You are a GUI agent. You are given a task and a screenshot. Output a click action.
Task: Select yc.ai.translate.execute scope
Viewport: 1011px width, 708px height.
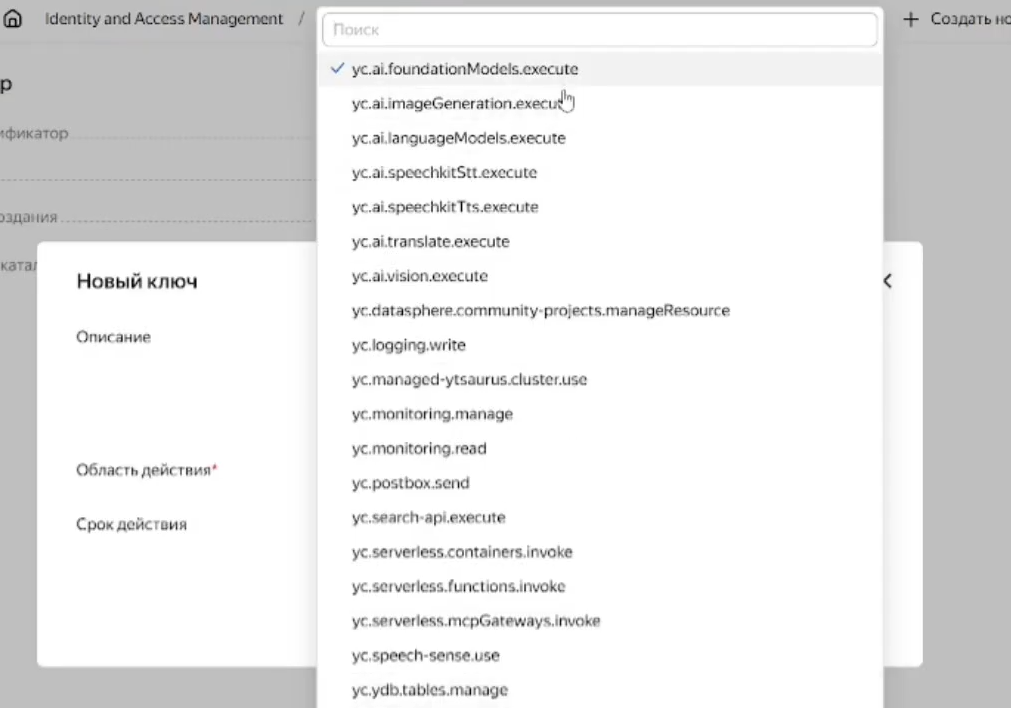click(x=430, y=242)
